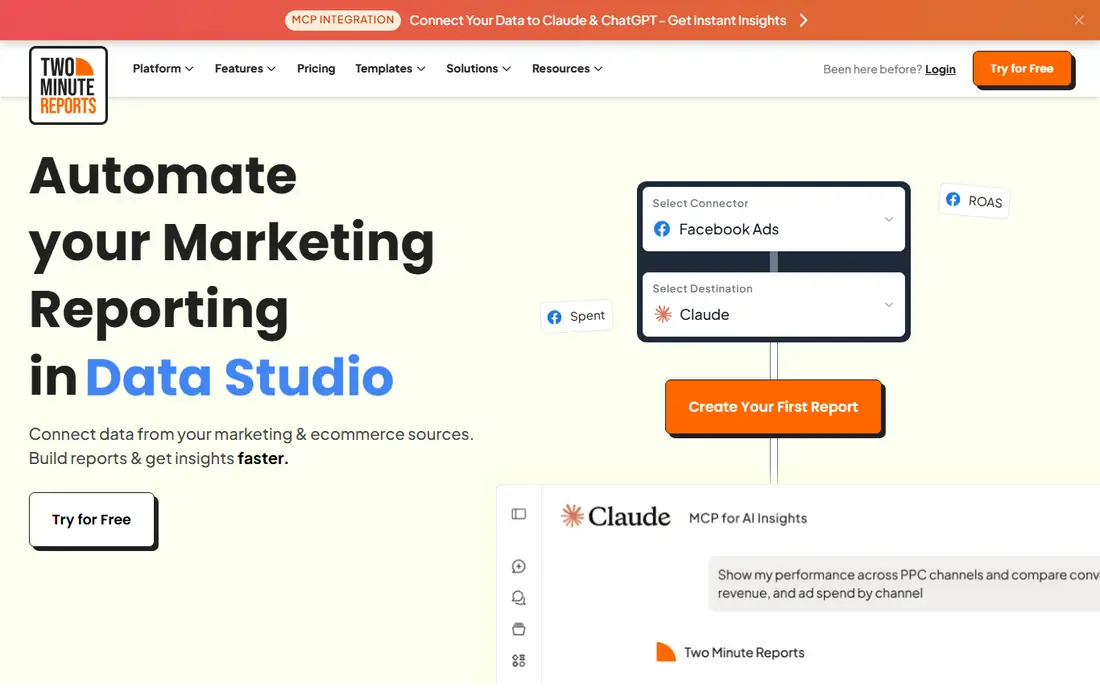1100x688 pixels.
Task: Open the Two Minute Reports logo homepage
Action: pos(68,86)
